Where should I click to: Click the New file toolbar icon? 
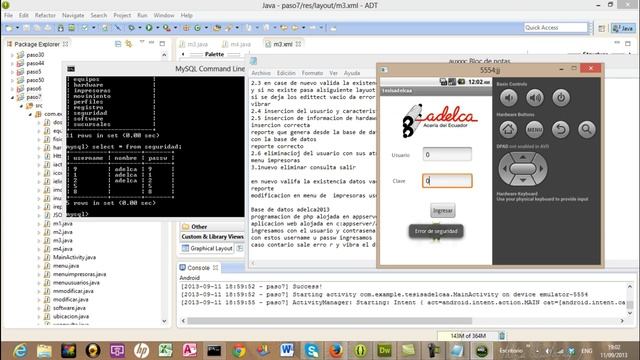click(x=9, y=28)
